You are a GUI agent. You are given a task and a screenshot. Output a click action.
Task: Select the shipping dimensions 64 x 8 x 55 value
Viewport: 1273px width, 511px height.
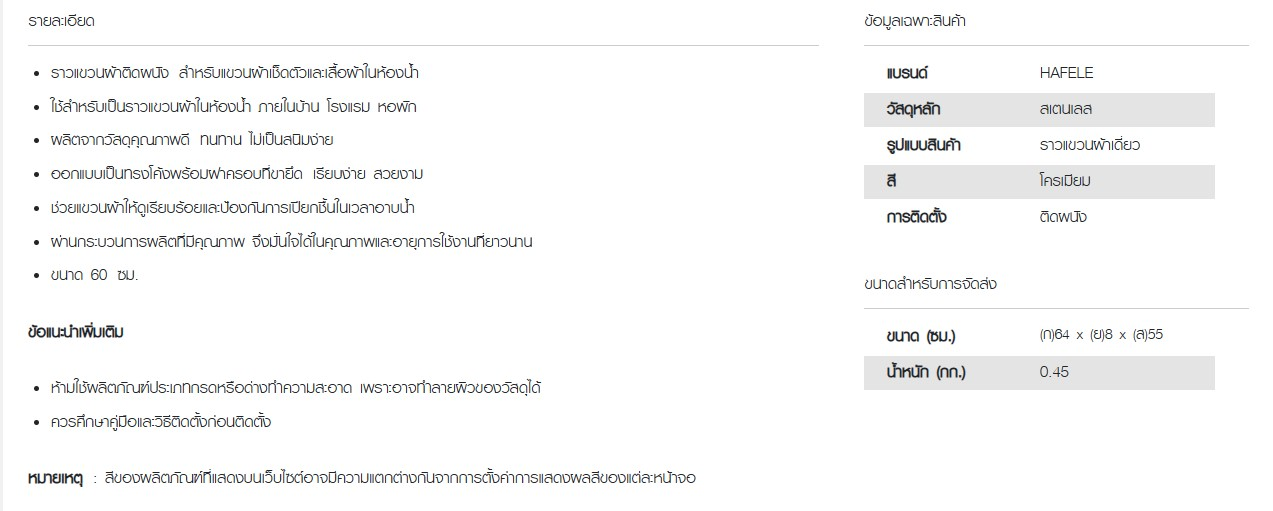pyautogui.click(x=1101, y=335)
